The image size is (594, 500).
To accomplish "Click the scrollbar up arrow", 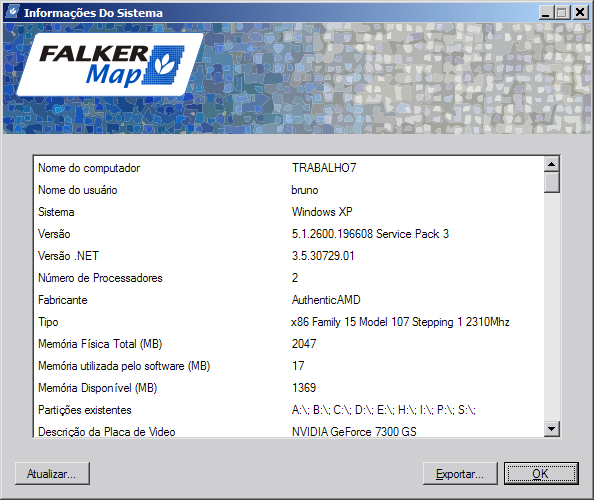I will pos(552,164).
